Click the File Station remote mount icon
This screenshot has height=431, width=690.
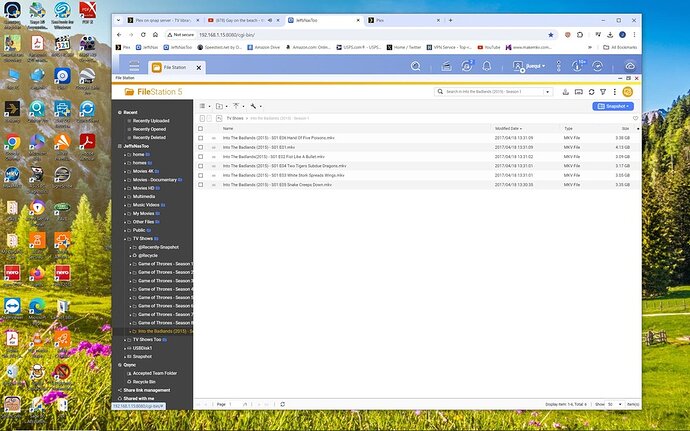point(565,92)
